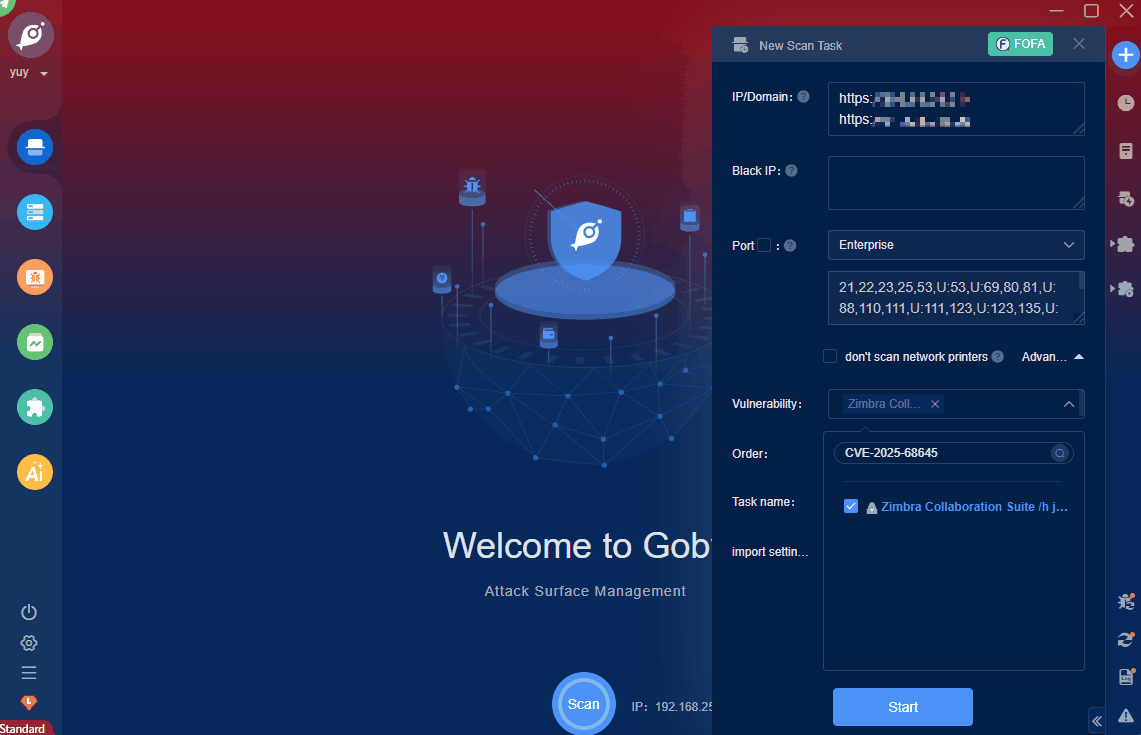Click the green FOFA button
The image size is (1141, 735).
(1020, 44)
